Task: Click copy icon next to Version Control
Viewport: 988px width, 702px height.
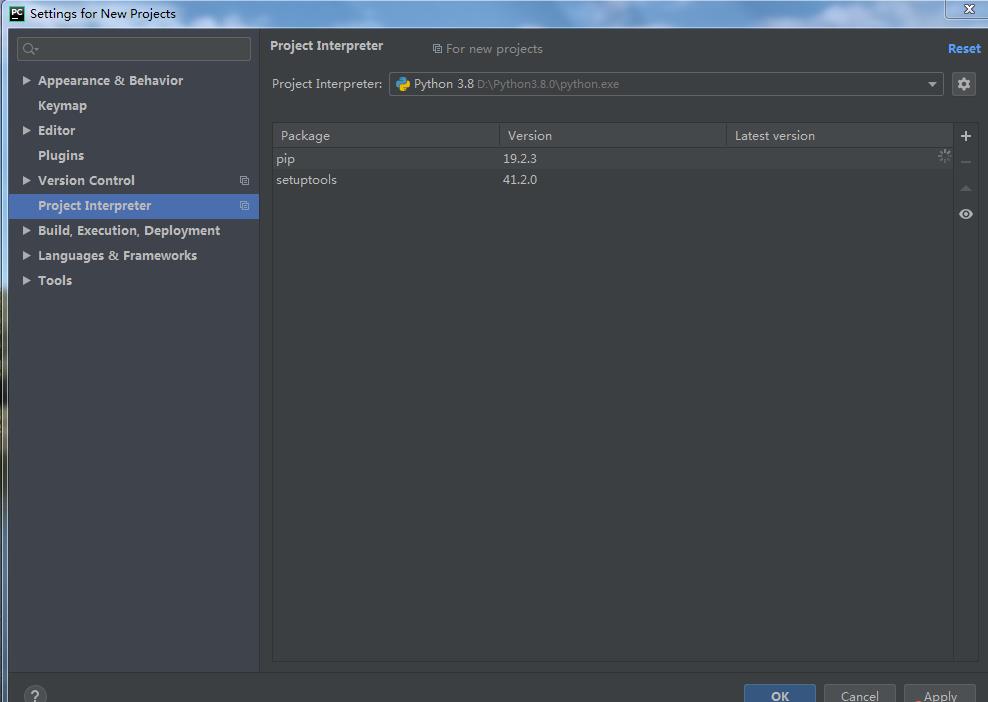Action: (x=244, y=181)
